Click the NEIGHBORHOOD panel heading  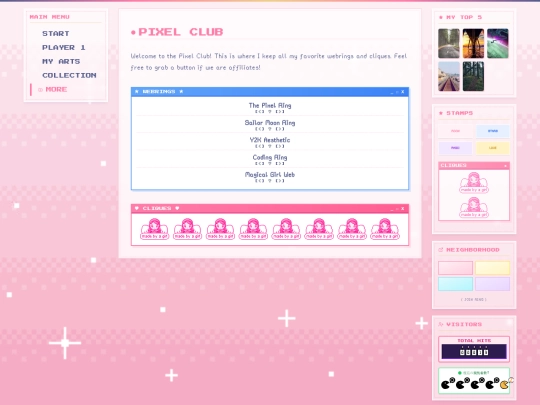pyautogui.click(x=473, y=250)
